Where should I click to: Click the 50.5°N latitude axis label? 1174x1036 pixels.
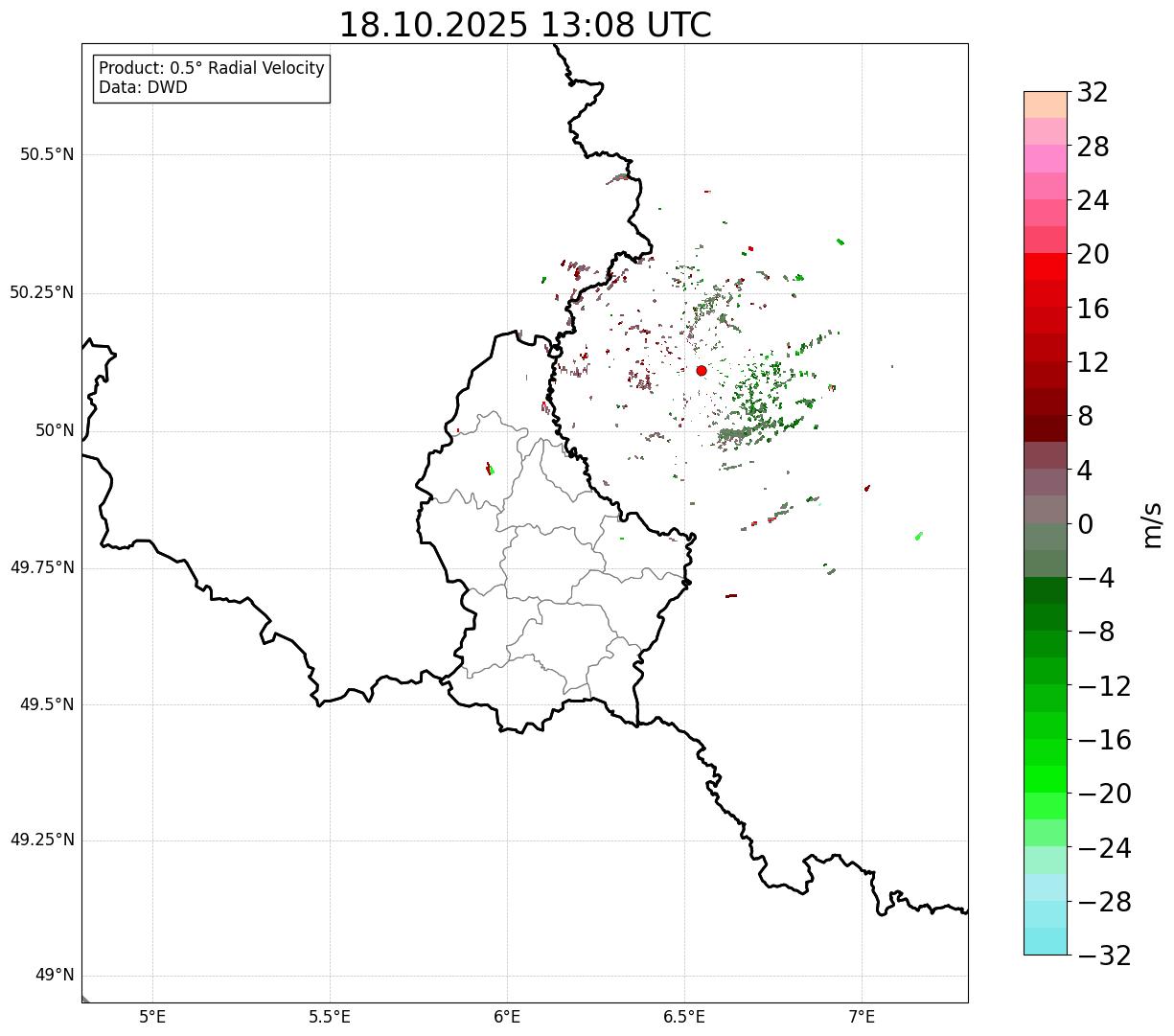coord(47,154)
